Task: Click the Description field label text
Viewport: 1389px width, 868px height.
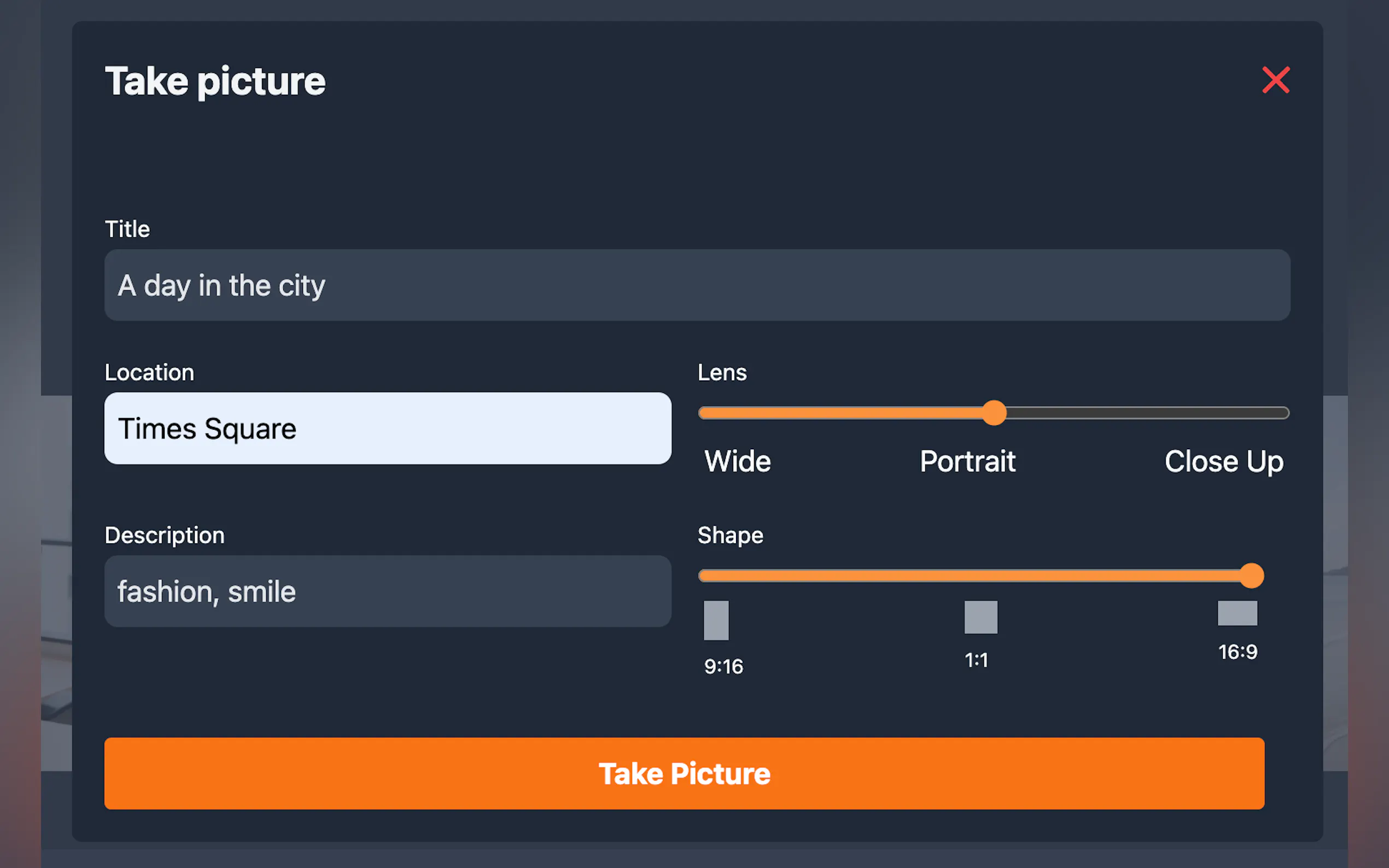Action: [x=164, y=535]
